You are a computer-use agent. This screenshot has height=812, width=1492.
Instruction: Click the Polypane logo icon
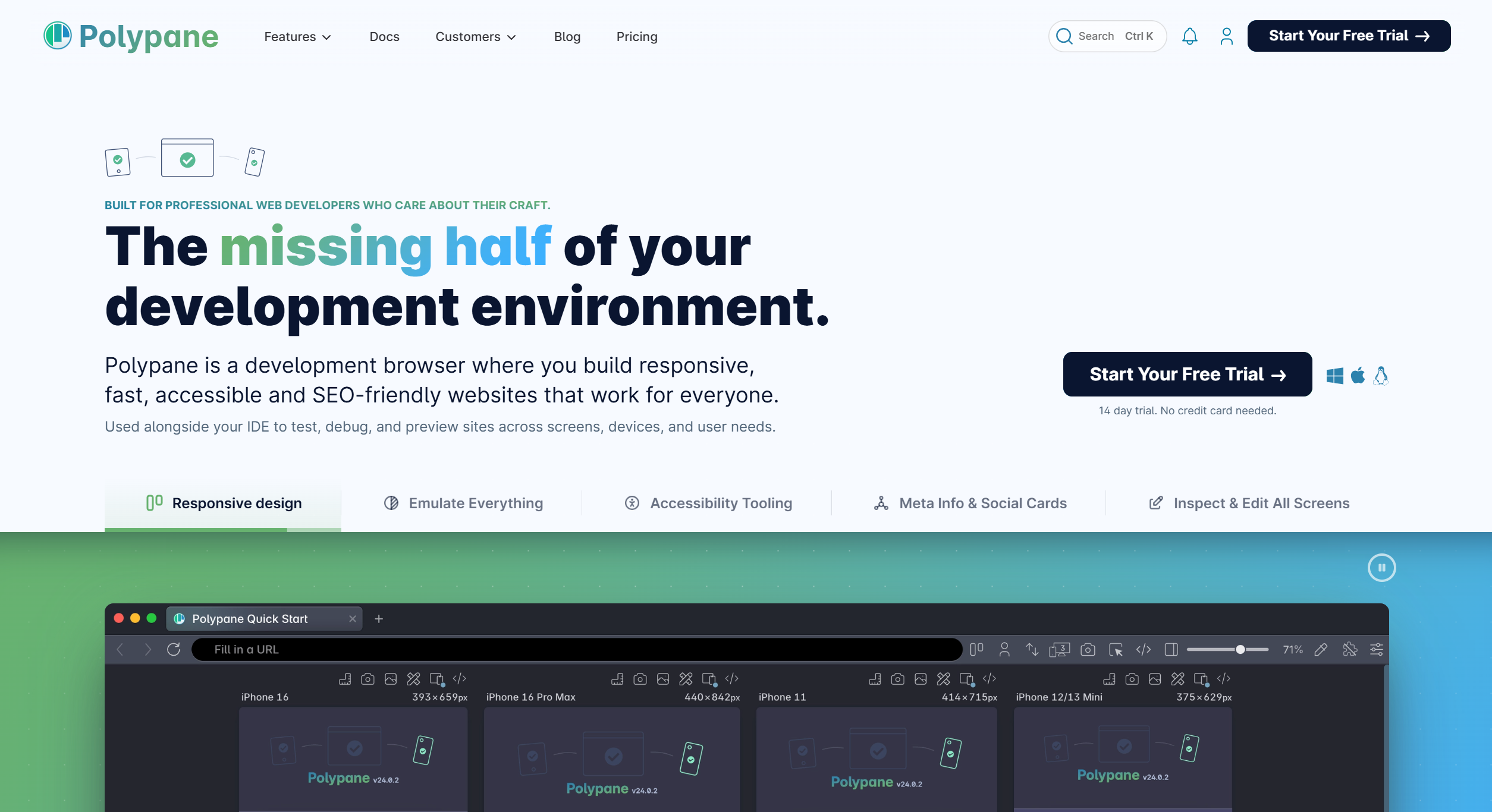(58, 36)
